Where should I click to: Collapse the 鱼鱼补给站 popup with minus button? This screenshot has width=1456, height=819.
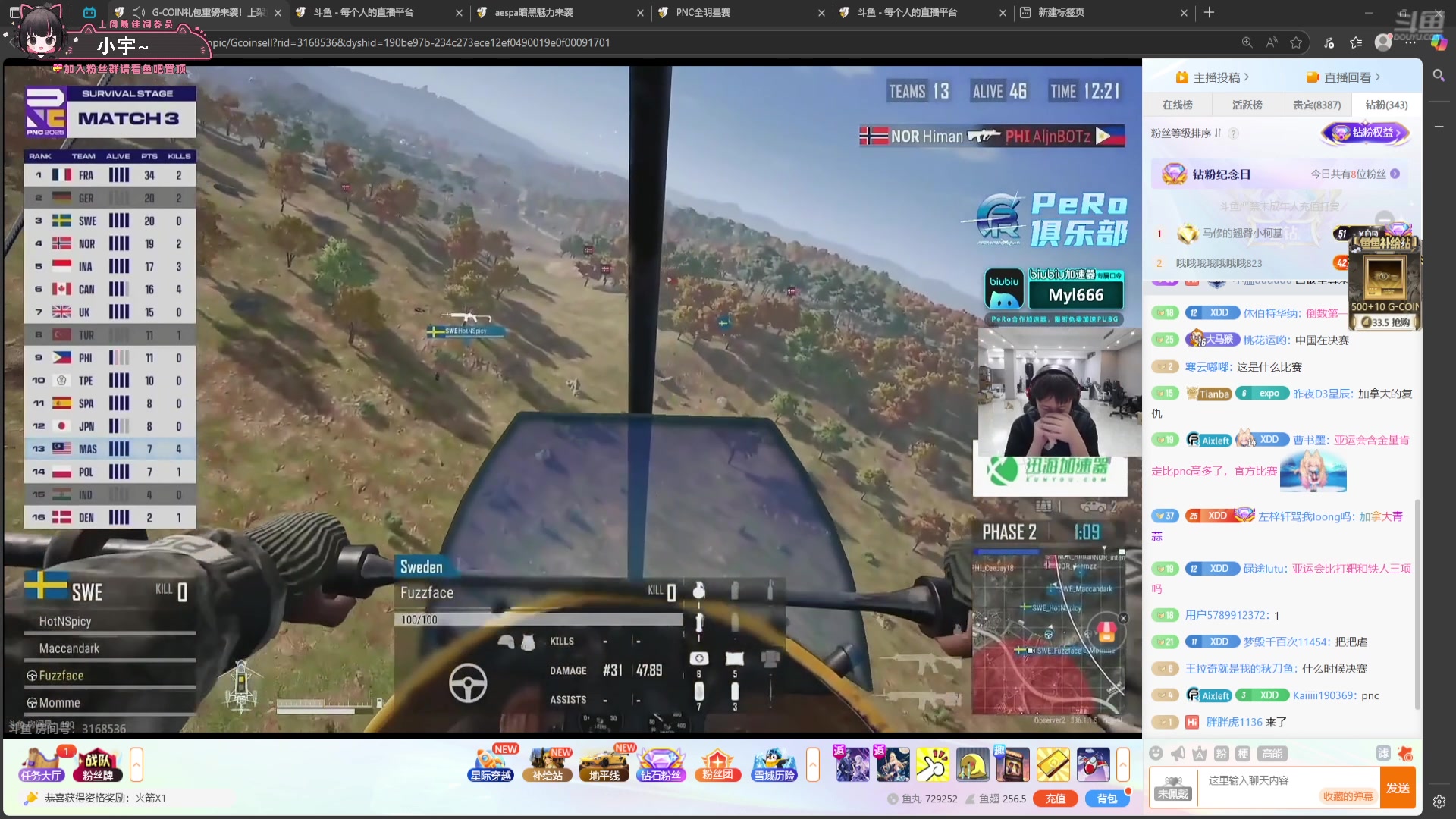click(x=1385, y=220)
